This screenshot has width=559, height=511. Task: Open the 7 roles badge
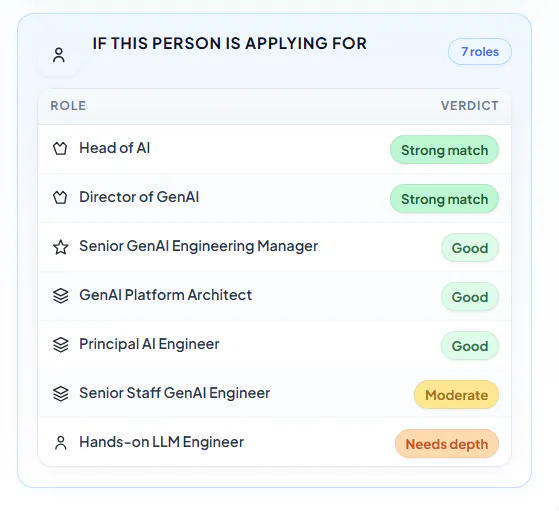pos(480,52)
